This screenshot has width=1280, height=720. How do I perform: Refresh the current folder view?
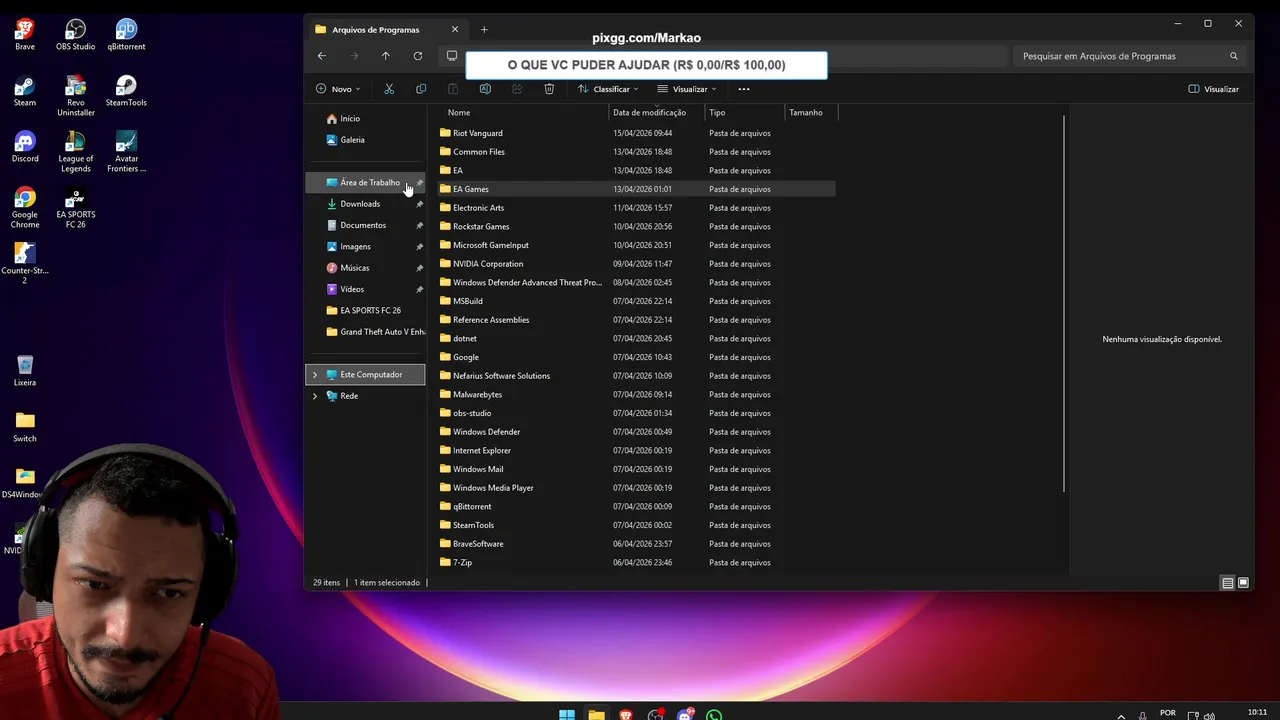pyautogui.click(x=418, y=56)
